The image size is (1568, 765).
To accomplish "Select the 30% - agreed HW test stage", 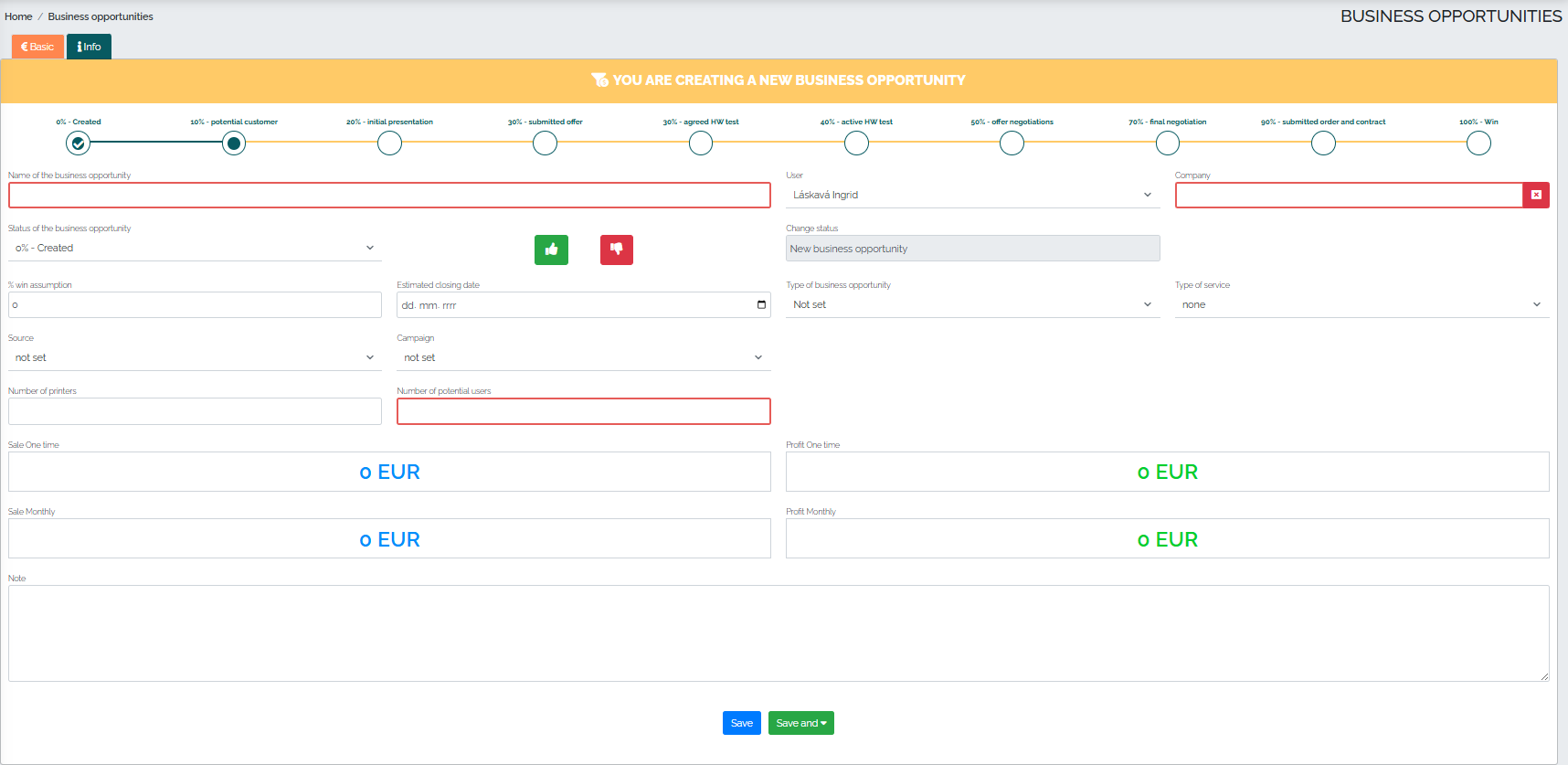I will (x=701, y=143).
